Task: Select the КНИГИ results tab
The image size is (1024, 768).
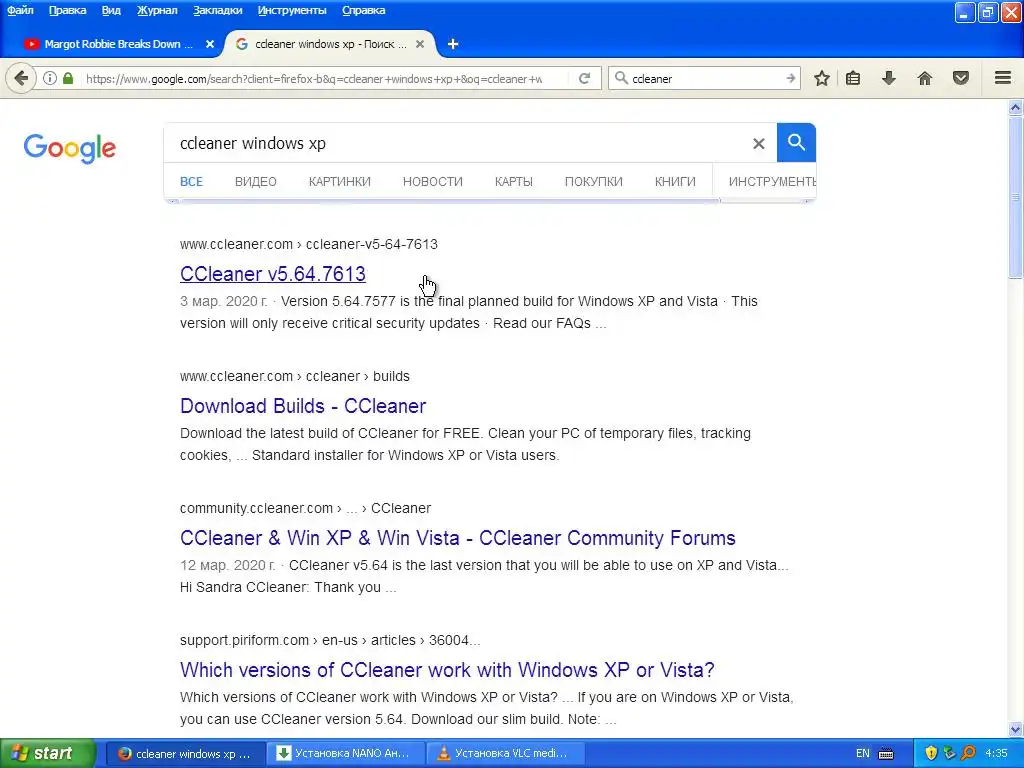Action: click(x=675, y=182)
